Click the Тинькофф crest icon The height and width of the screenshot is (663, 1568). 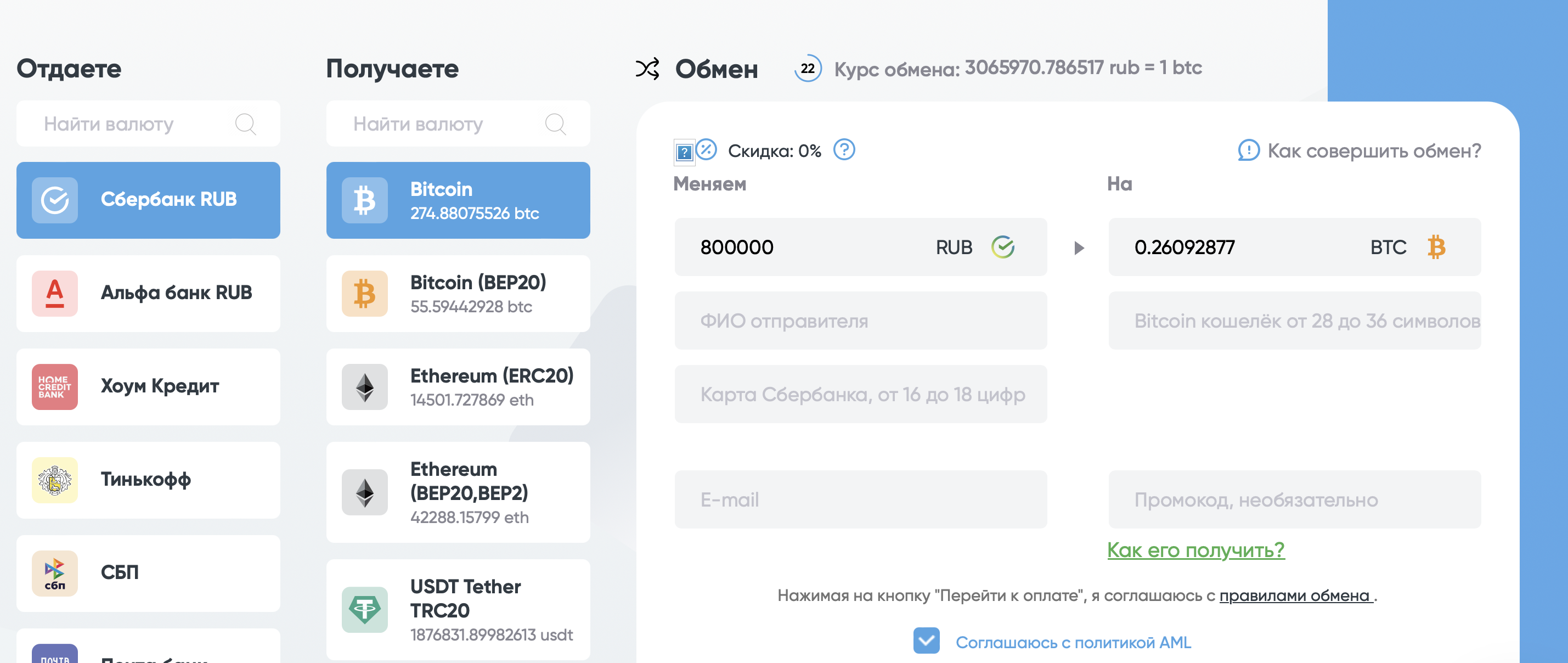55,480
